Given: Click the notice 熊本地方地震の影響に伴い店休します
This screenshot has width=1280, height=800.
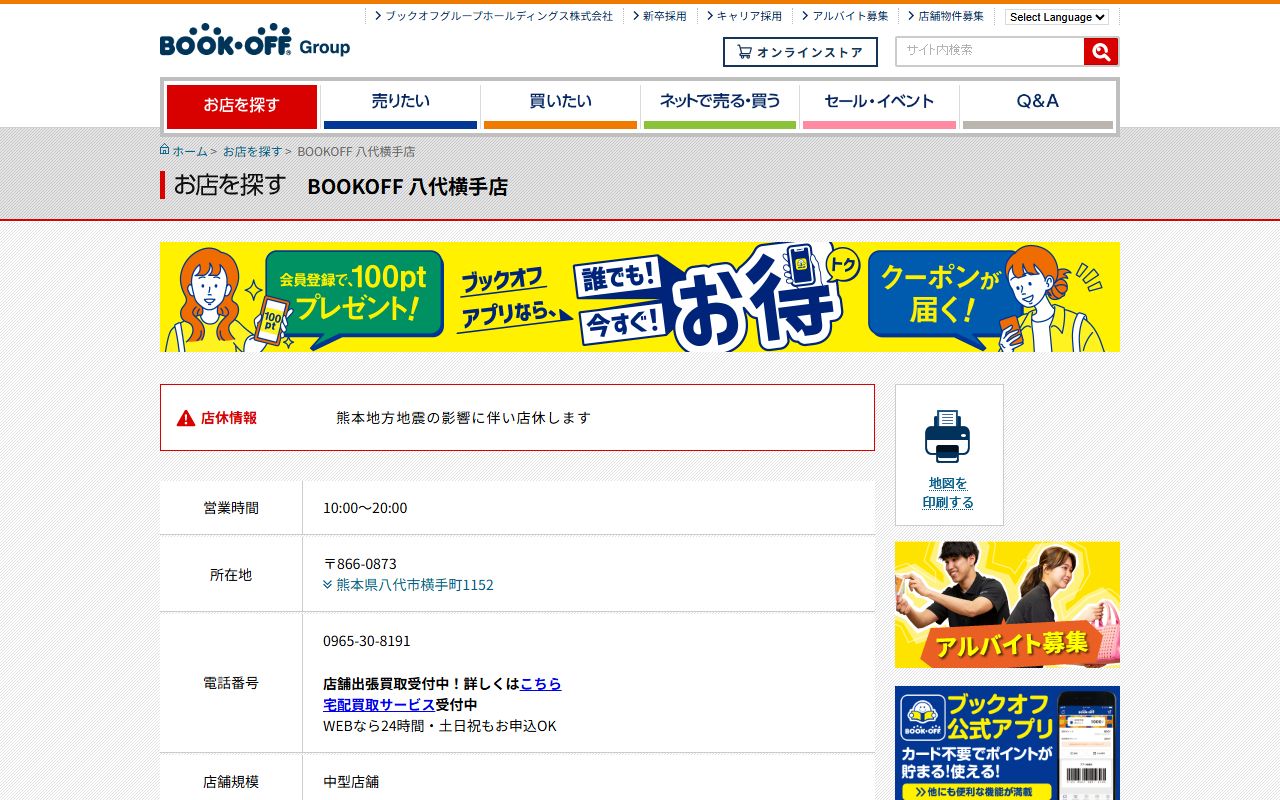Looking at the screenshot, I should [464, 418].
